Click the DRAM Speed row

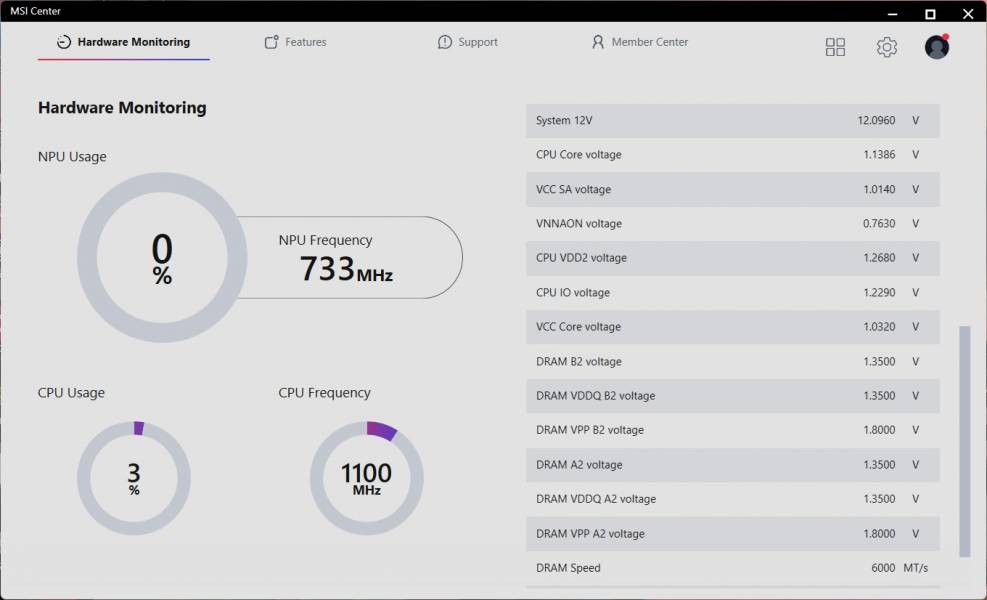[x=733, y=568]
